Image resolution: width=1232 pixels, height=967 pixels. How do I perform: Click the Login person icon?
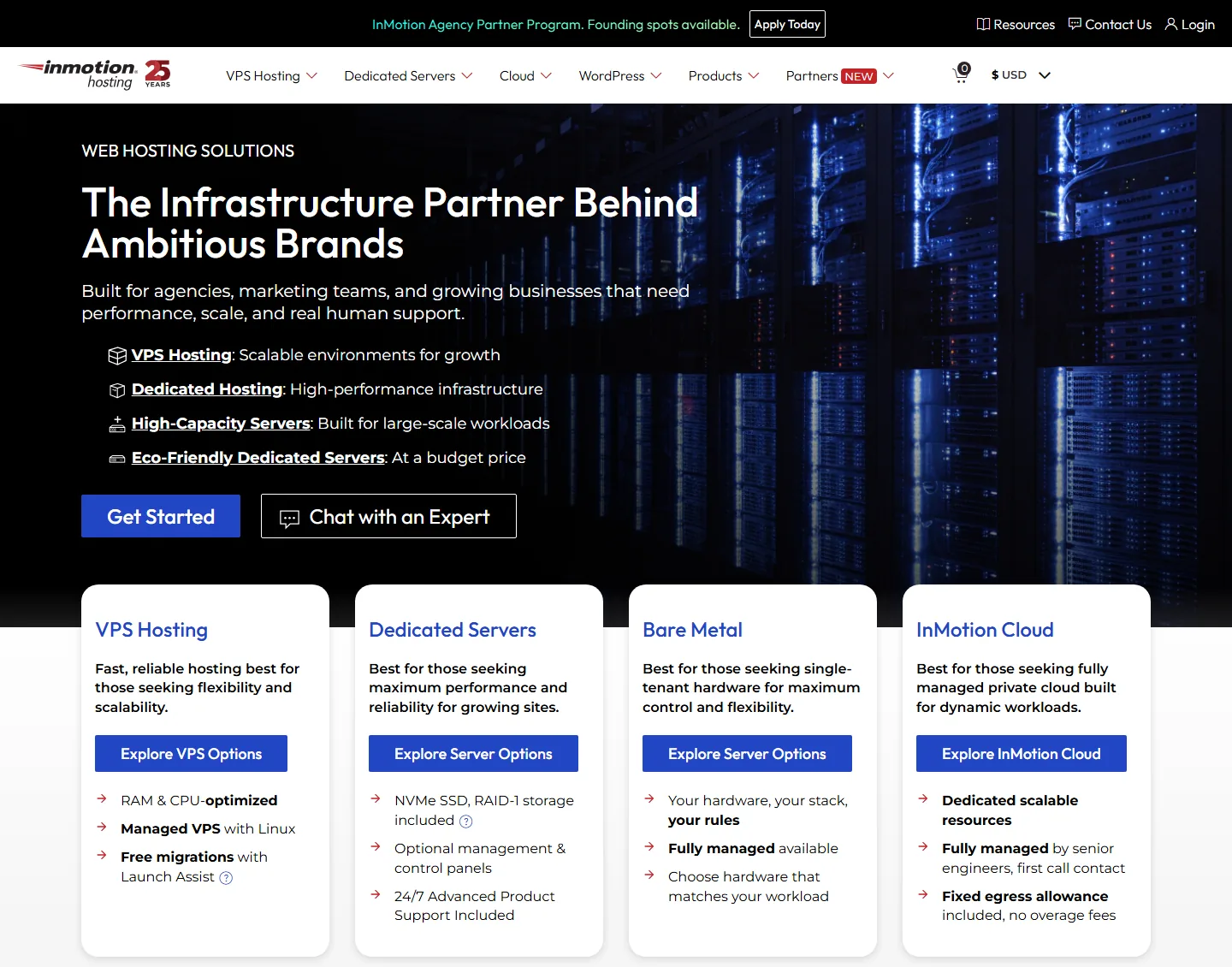pos(1171,24)
